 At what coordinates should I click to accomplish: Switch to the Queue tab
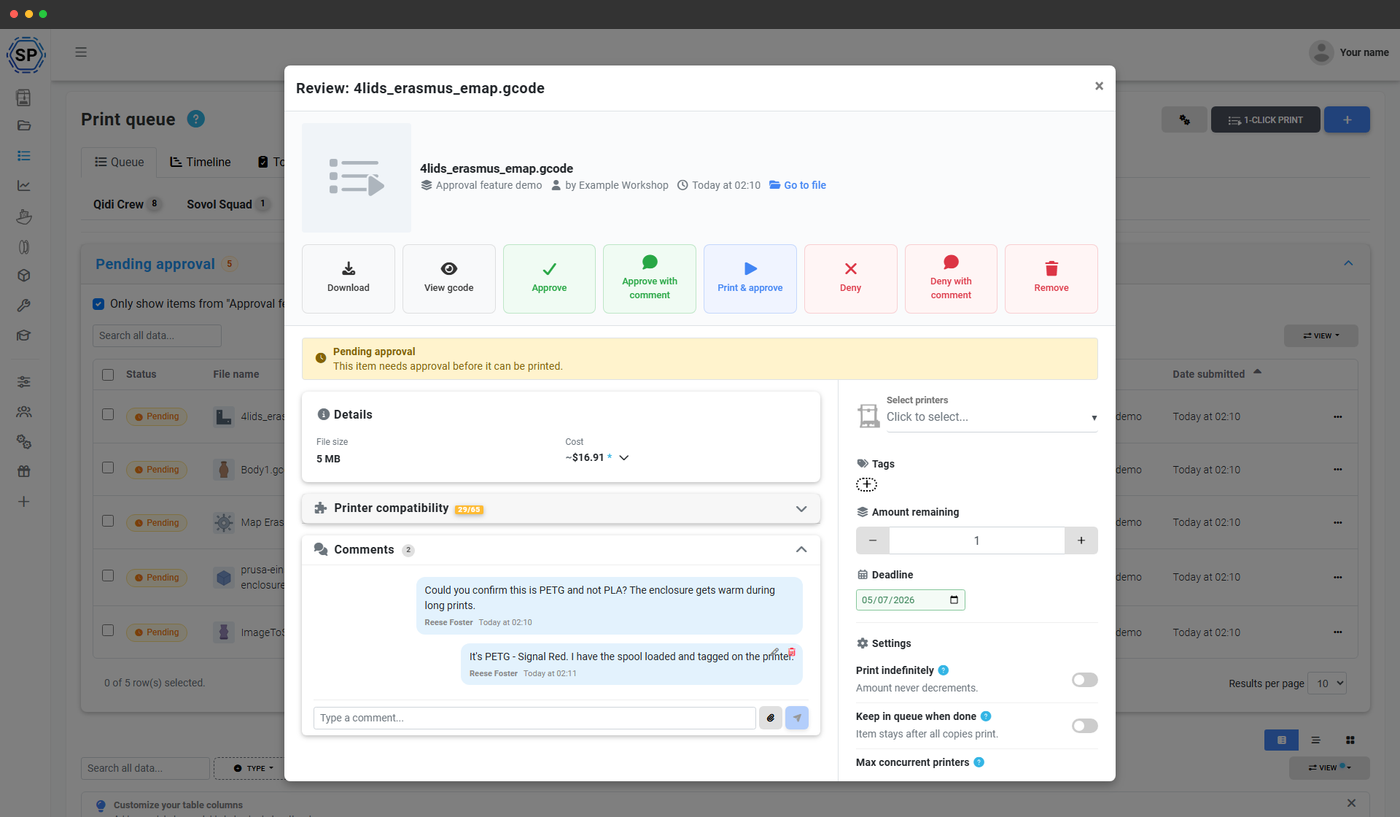[119, 162]
